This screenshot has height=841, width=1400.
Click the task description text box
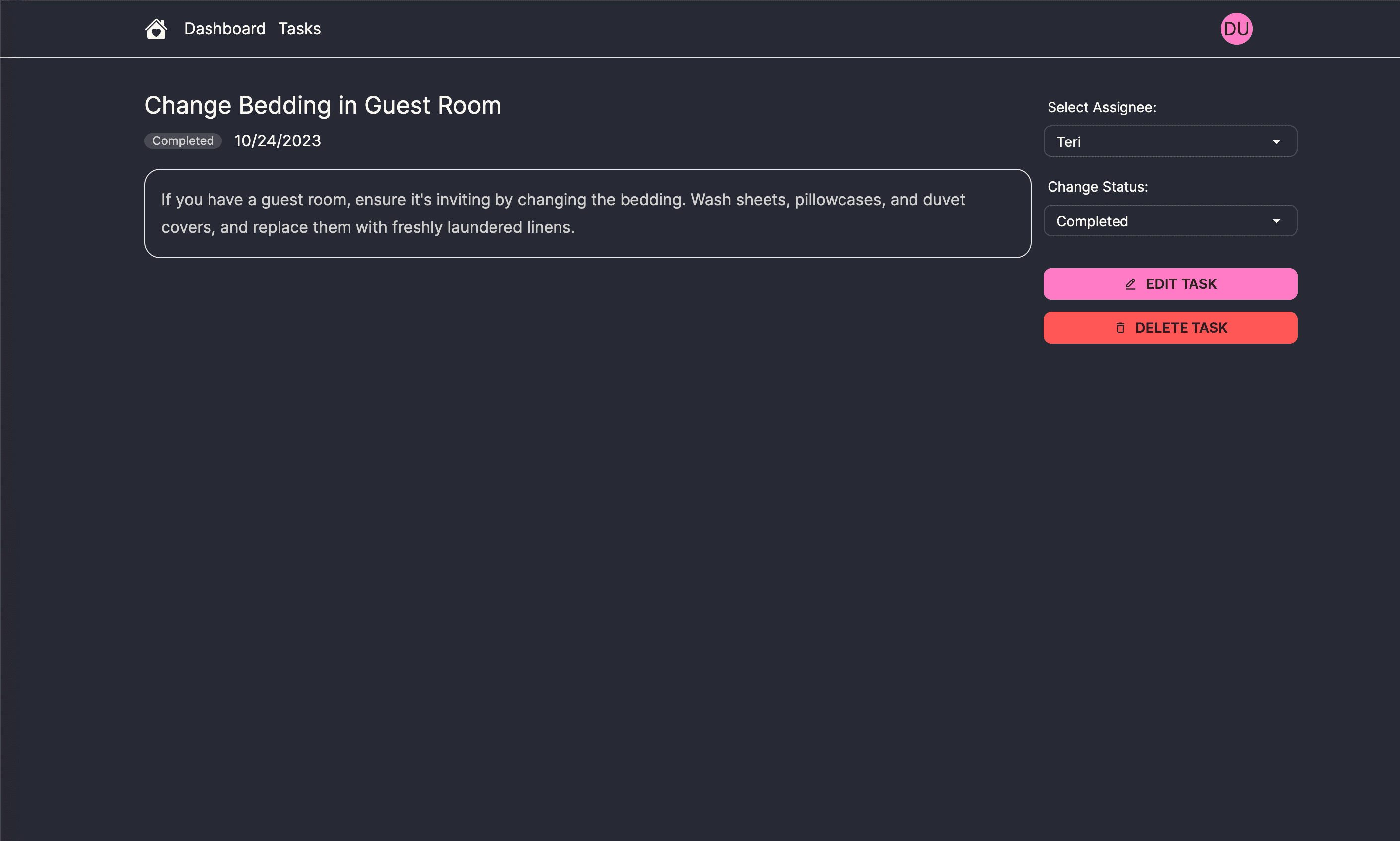point(587,213)
